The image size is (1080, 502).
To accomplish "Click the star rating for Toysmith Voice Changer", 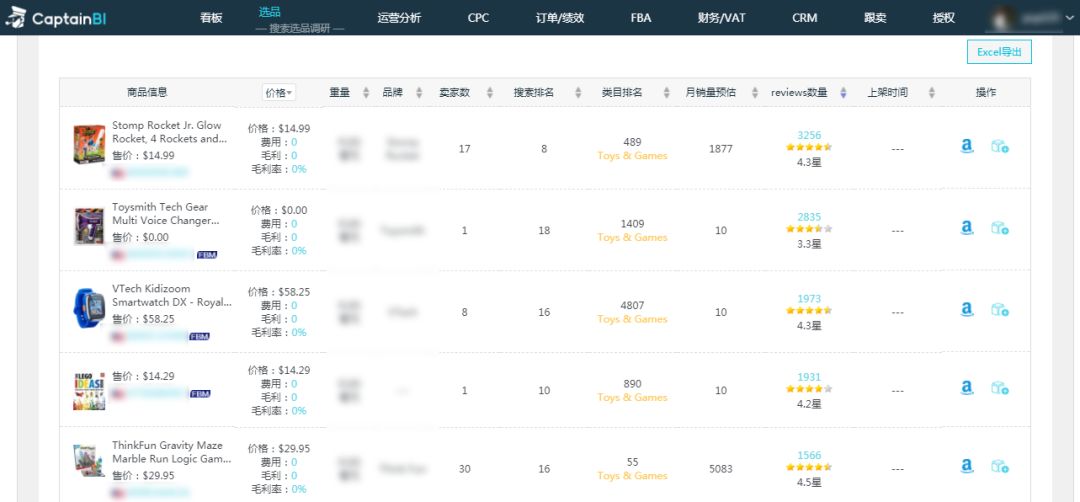I will [809, 229].
